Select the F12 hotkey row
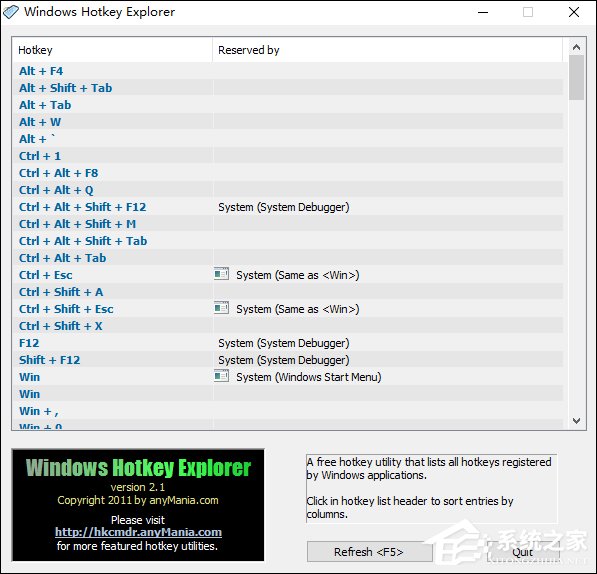 click(287, 343)
